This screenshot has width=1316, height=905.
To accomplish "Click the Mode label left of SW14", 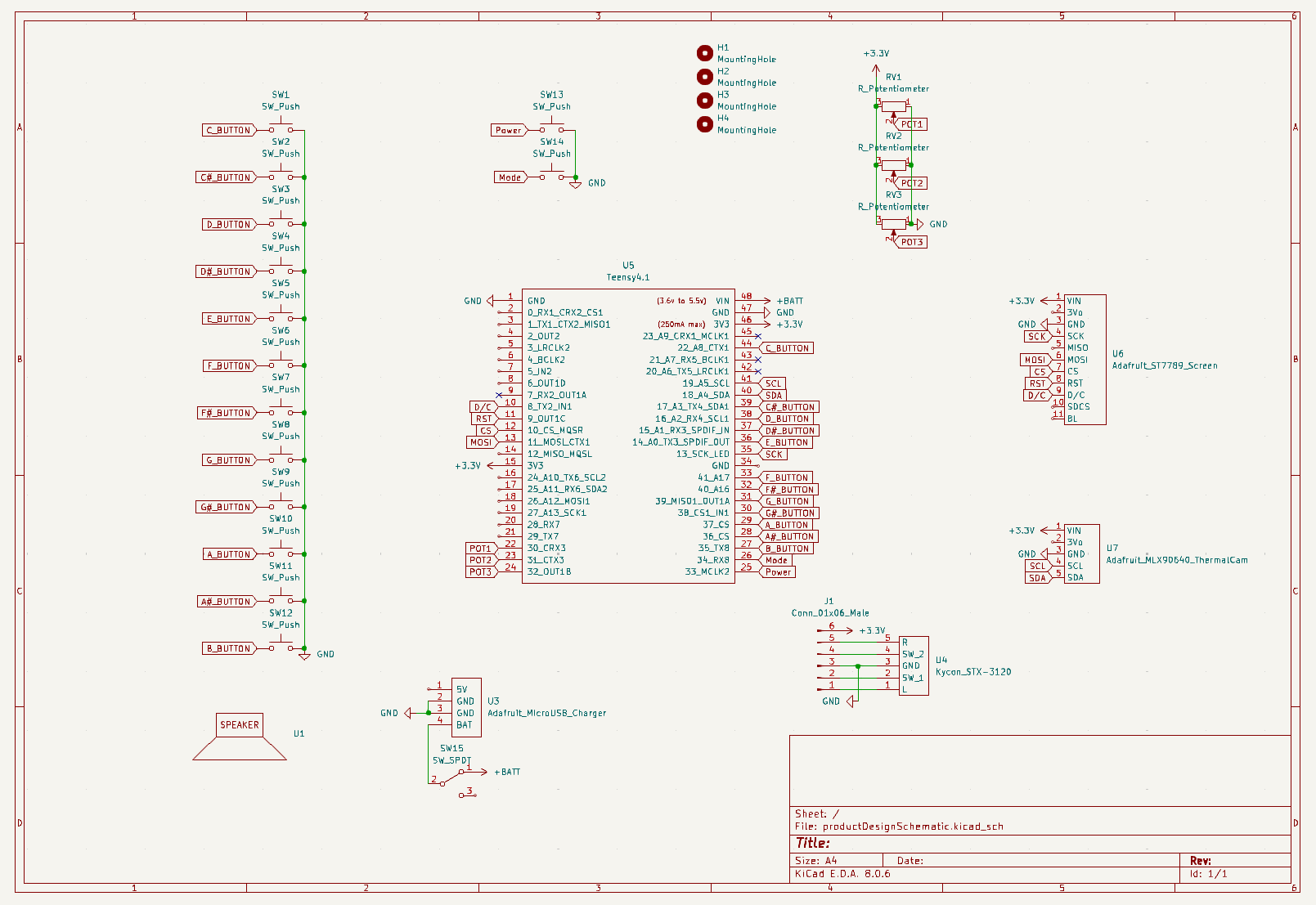I will pyautogui.click(x=510, y=177).
